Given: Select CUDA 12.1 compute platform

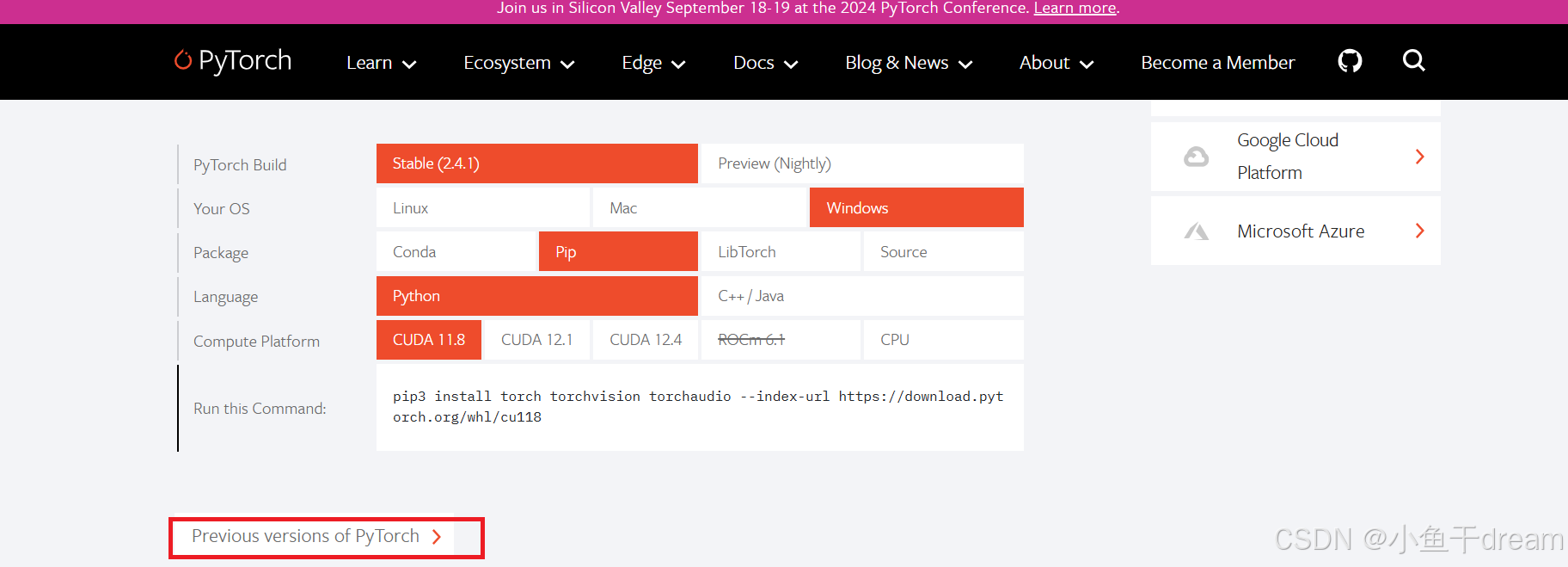Looking at the screenshot, I should [x=537, y=340].
